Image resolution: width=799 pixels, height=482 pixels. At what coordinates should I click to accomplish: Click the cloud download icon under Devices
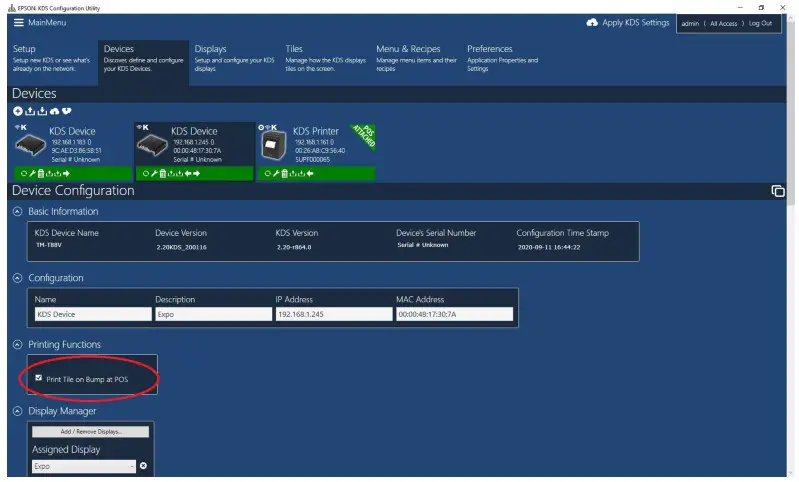click(67, 111)
